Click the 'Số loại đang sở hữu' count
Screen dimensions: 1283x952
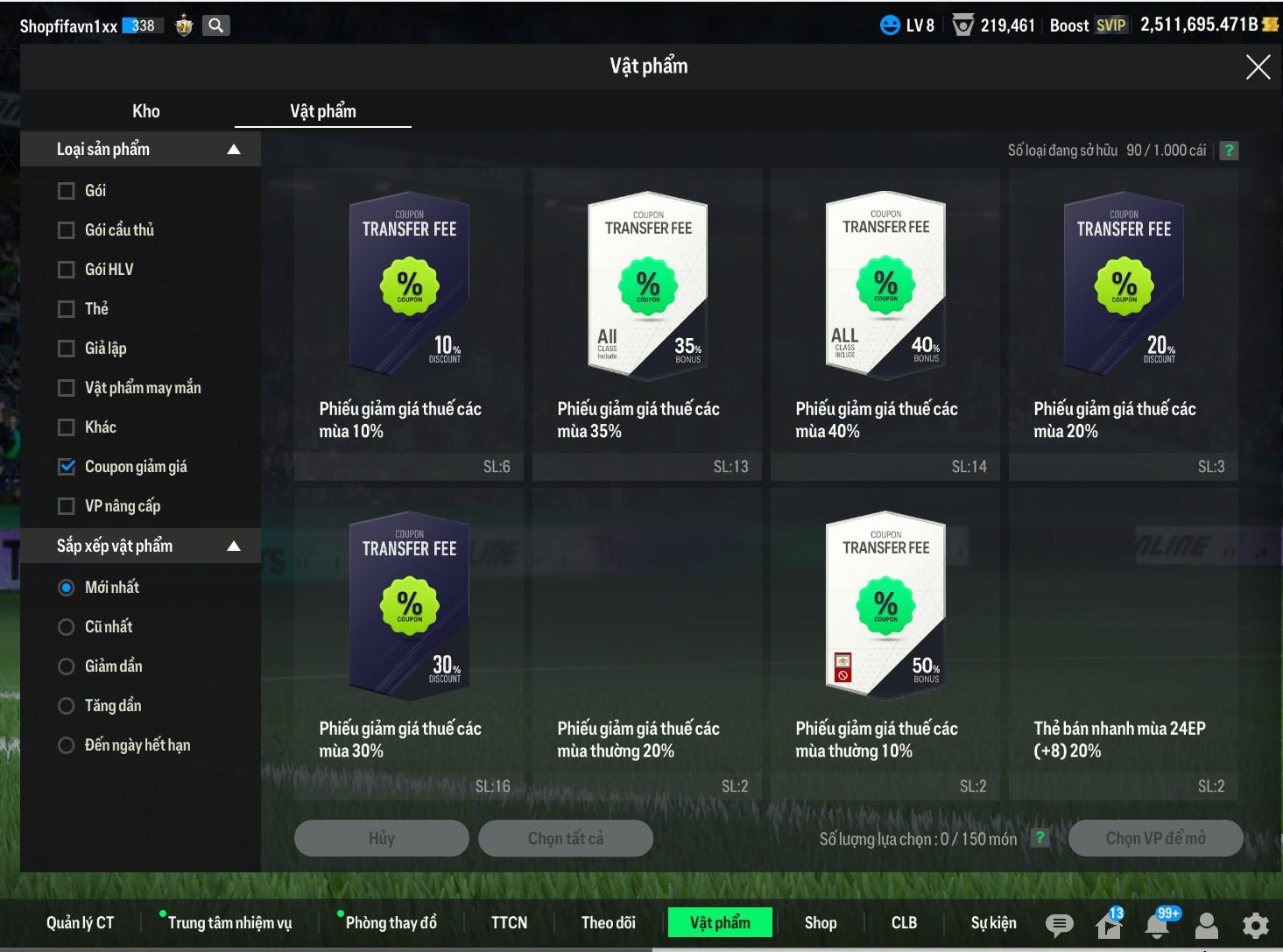click(1107, 151)
